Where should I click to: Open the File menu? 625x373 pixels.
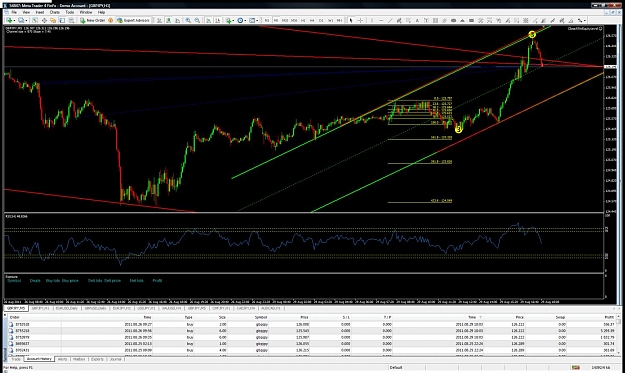(x=13, y=12)
